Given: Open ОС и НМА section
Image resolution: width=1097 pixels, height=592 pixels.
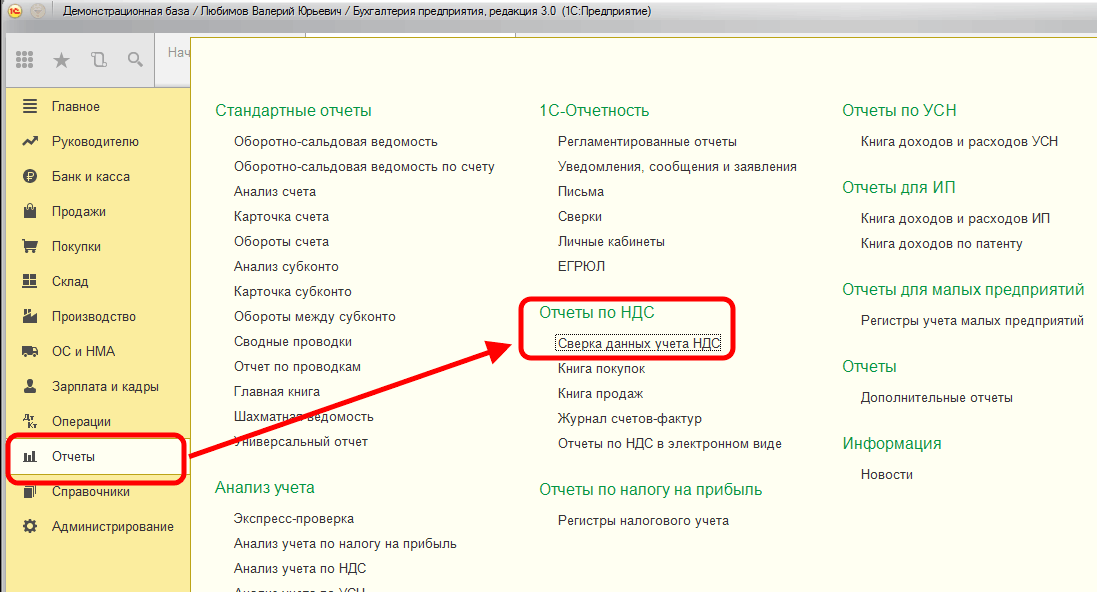Looking at the screenshot, I should pos(83,351).
